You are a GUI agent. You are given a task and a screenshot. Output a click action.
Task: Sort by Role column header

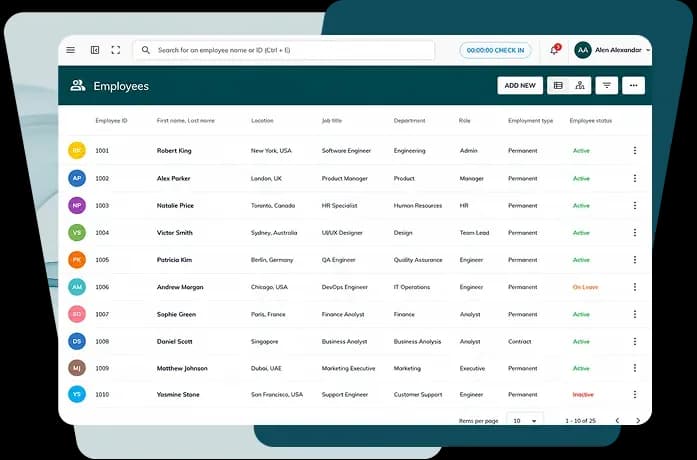pos(465,120)
